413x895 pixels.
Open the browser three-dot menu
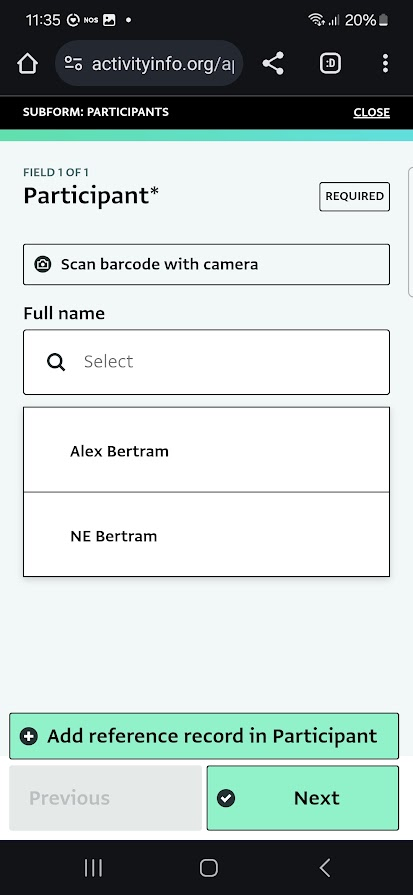(386, 63)
